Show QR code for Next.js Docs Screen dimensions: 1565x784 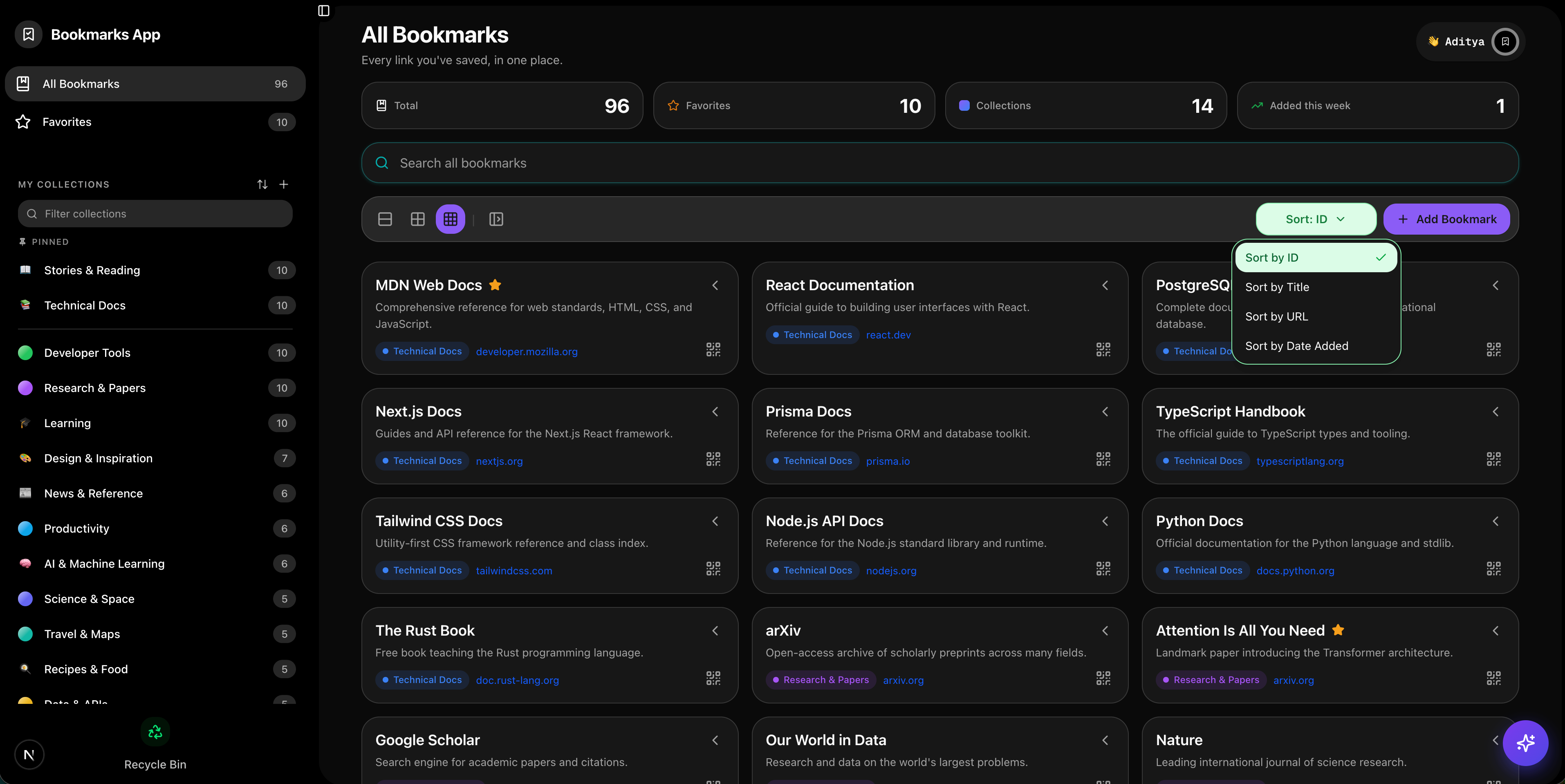click(713, 459)
